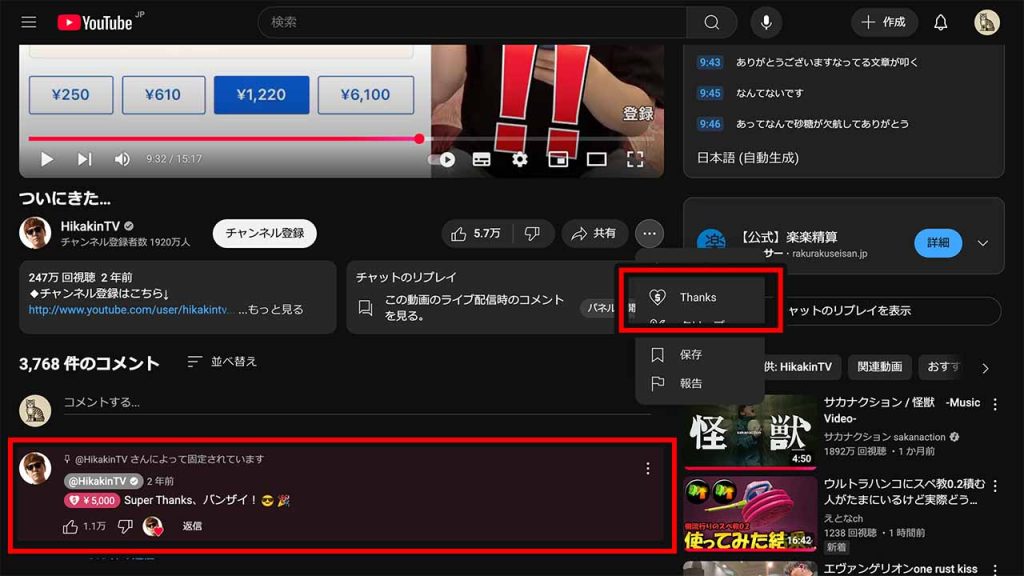Image resolution: width=1024 pixels, height=576 pixels.
Task: Select the 関連動画 filter chip
Action: tap(879, 367)
